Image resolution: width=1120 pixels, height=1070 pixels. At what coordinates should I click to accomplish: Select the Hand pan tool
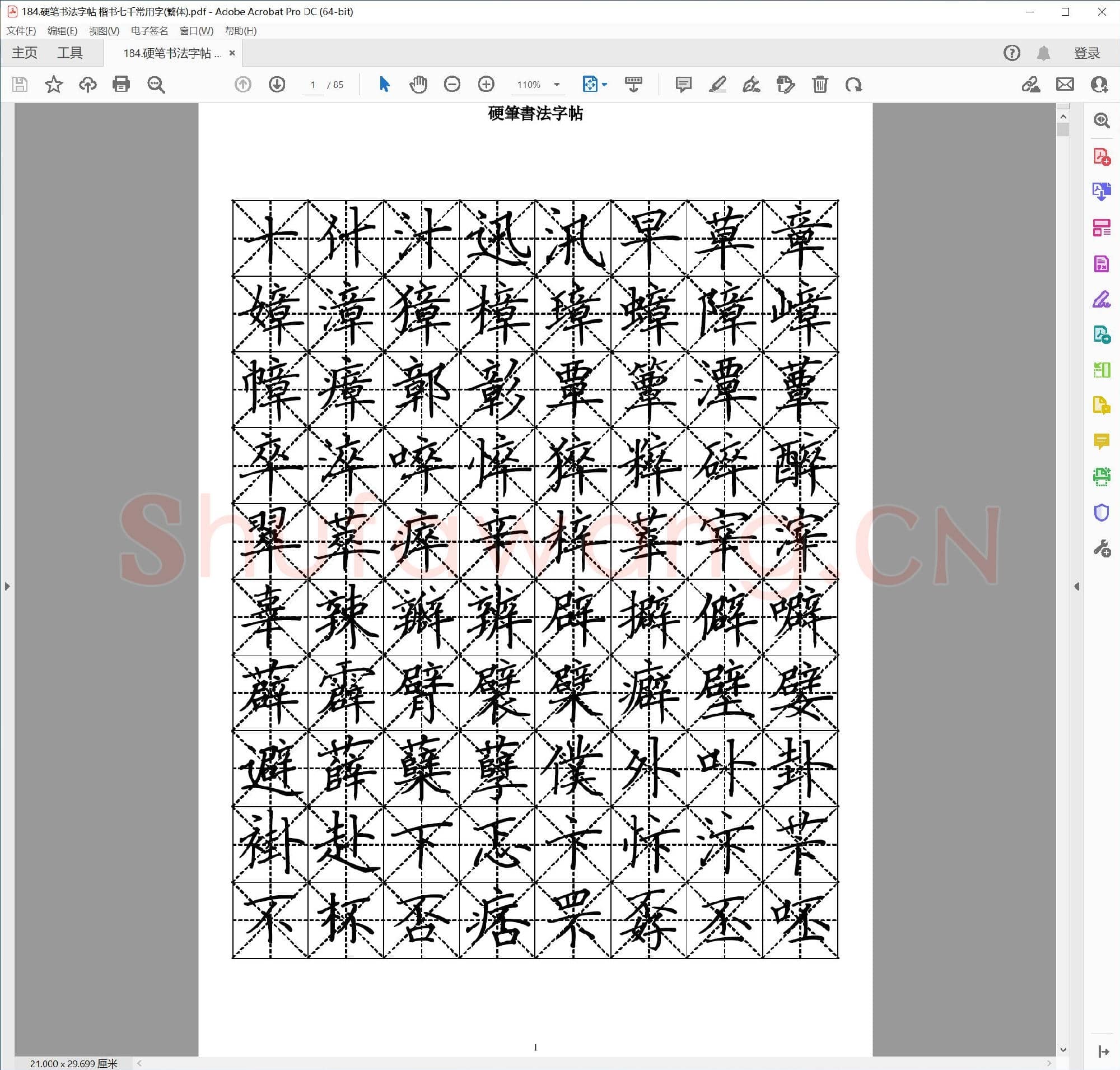(x=418, y=85)
